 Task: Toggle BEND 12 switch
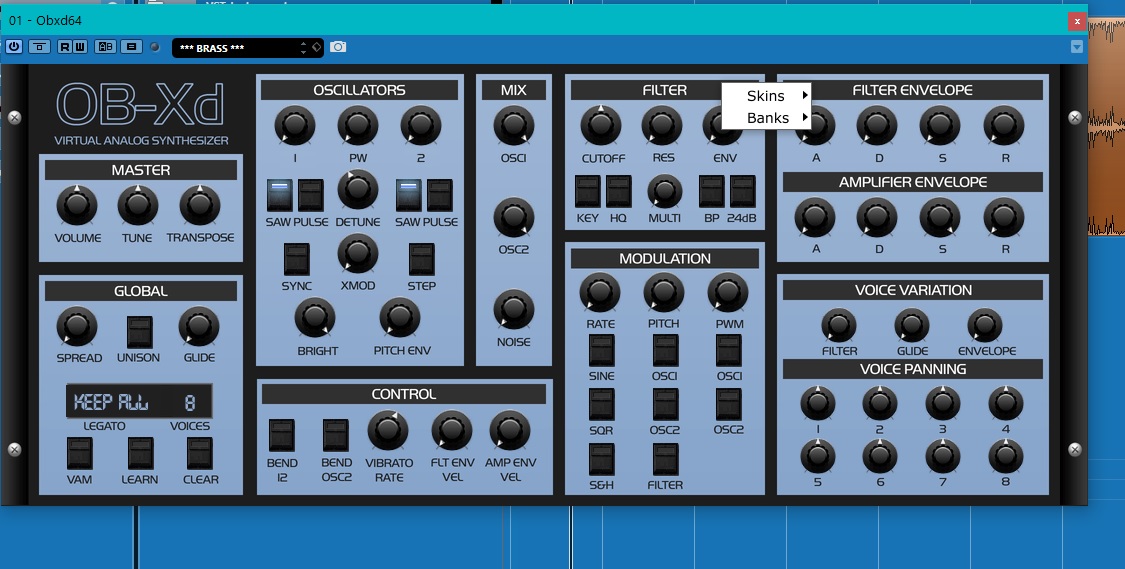tap(282, 436)
